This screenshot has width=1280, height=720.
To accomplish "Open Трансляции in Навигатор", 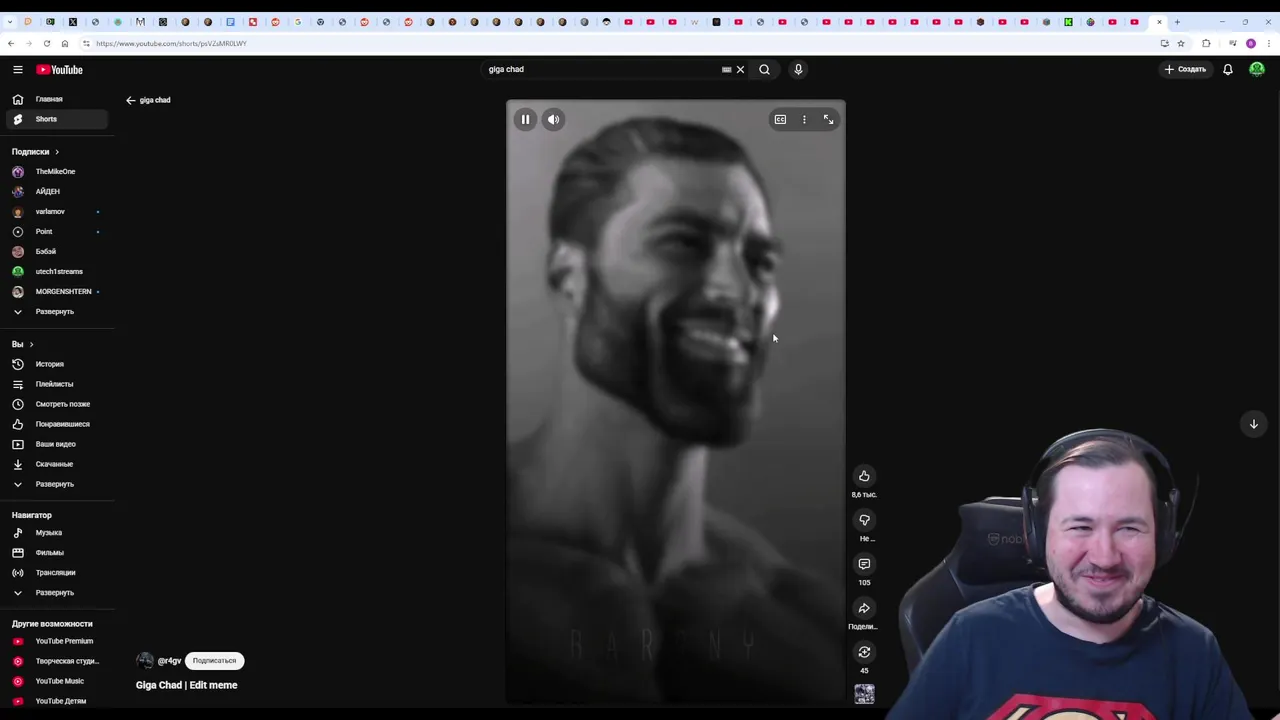I will [56, 573].
